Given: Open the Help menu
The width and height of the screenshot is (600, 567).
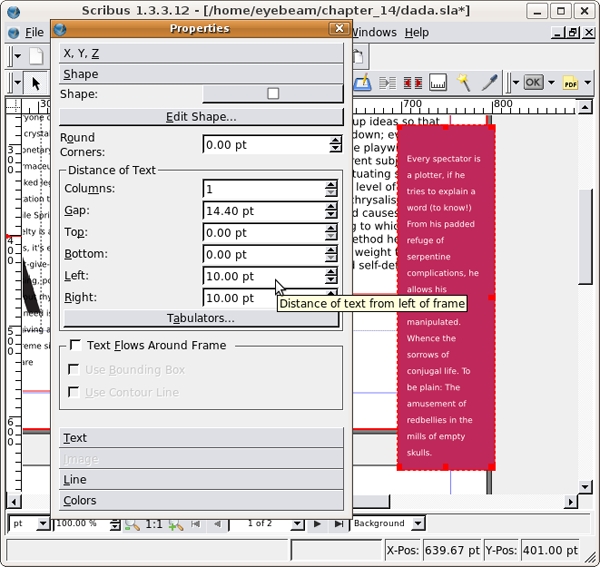Looking at the screenshot, I should coord(416,32).
